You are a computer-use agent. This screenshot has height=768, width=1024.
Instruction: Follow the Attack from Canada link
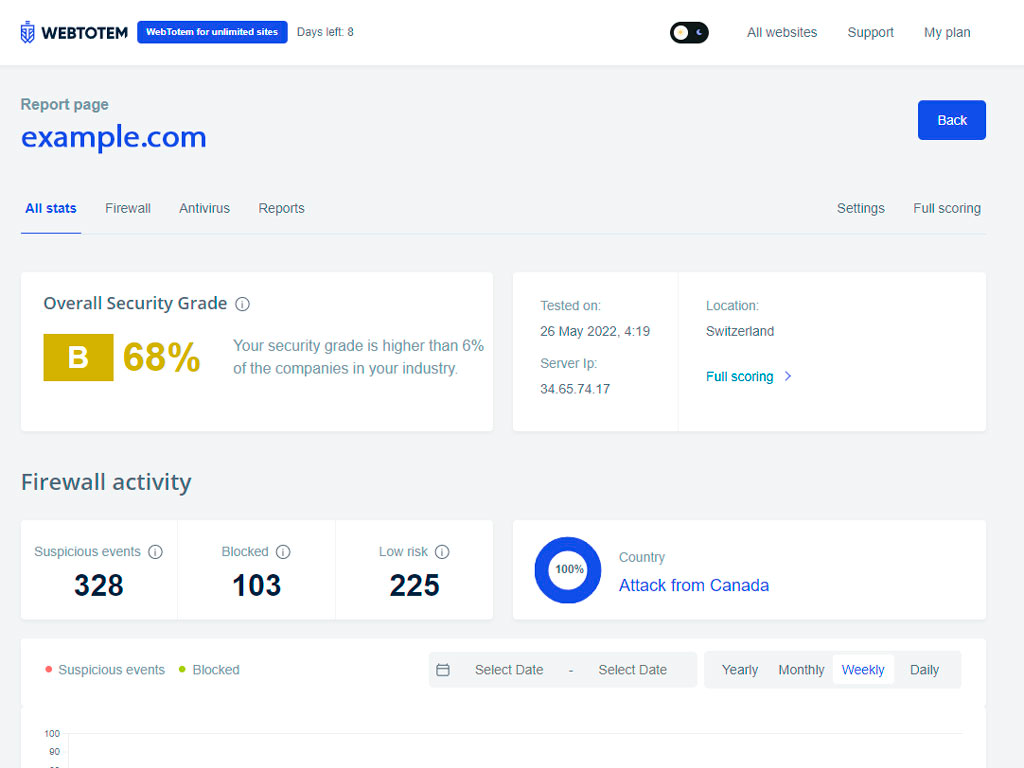point(693,585)
